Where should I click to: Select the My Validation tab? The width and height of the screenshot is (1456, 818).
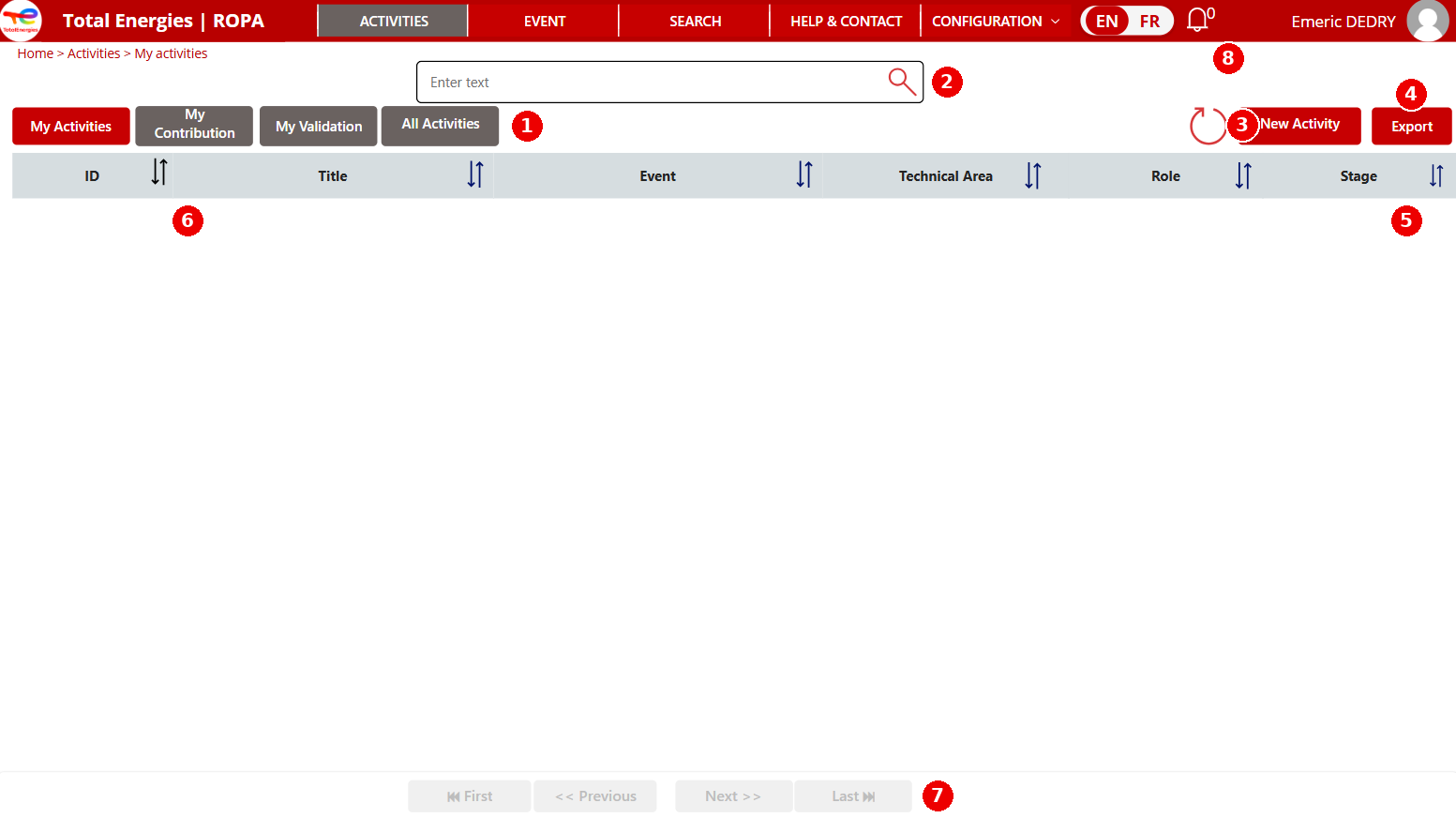pos(319,127)
